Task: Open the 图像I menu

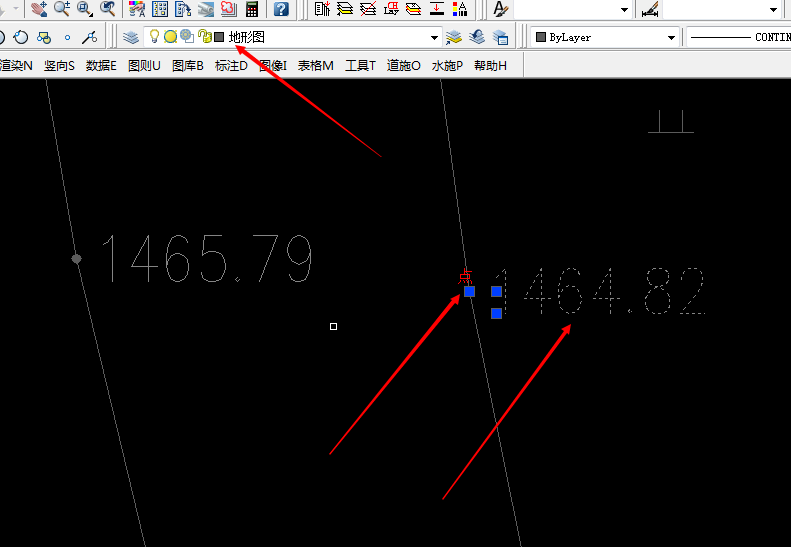Action: point(273,66)
